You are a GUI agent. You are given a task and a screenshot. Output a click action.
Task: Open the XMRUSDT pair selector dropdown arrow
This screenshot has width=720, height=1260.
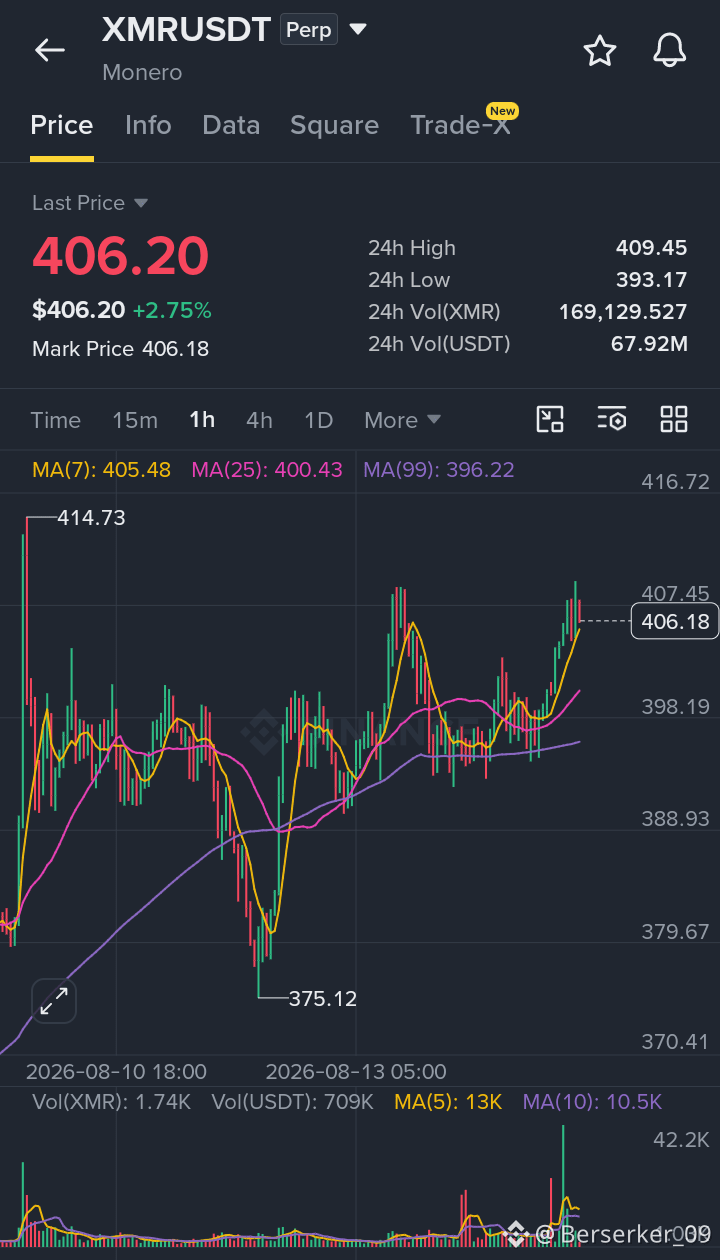[358, 30]
